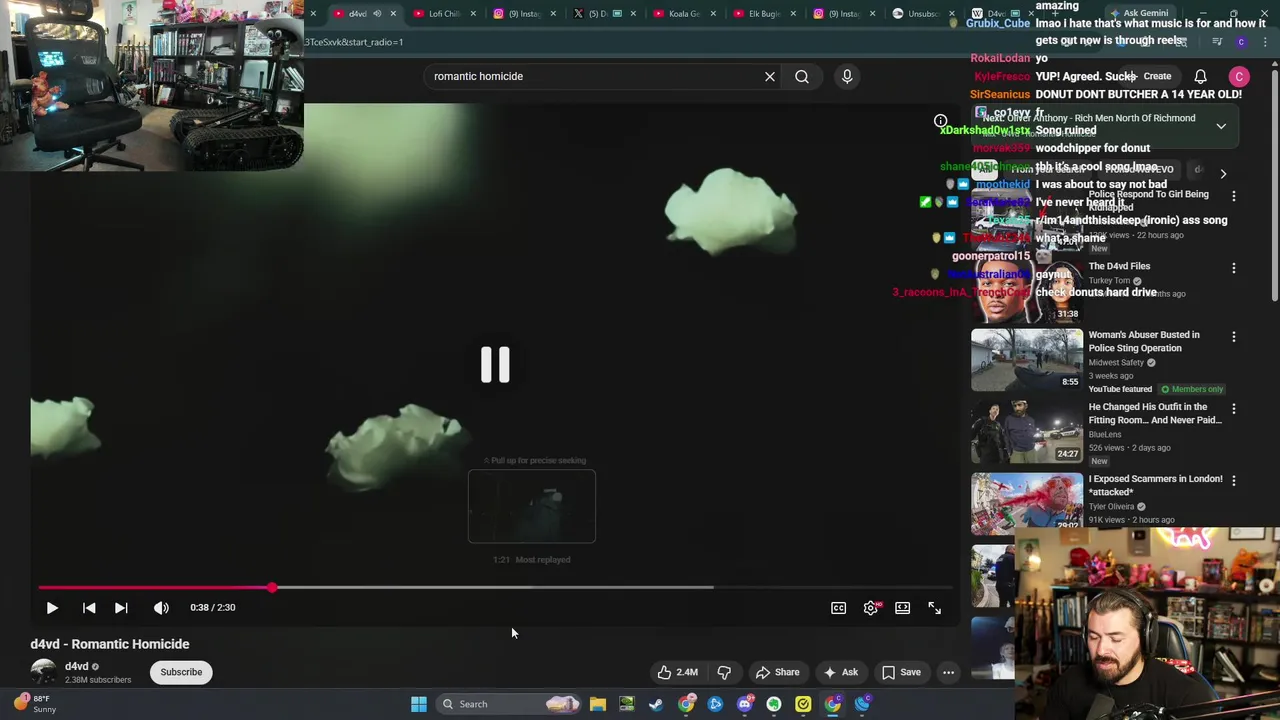This screenshot has width=1280, height=720.
Task: Skip to the next video in the player
Action: coord(121,607)
